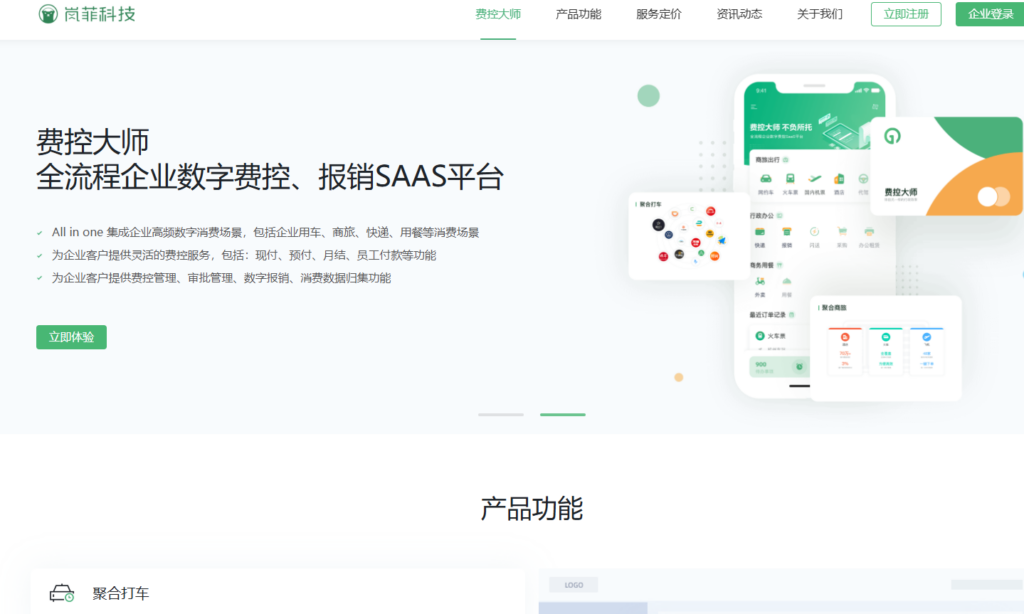Tap the 火车票 train icon in phone mockup

click(790, 179)
